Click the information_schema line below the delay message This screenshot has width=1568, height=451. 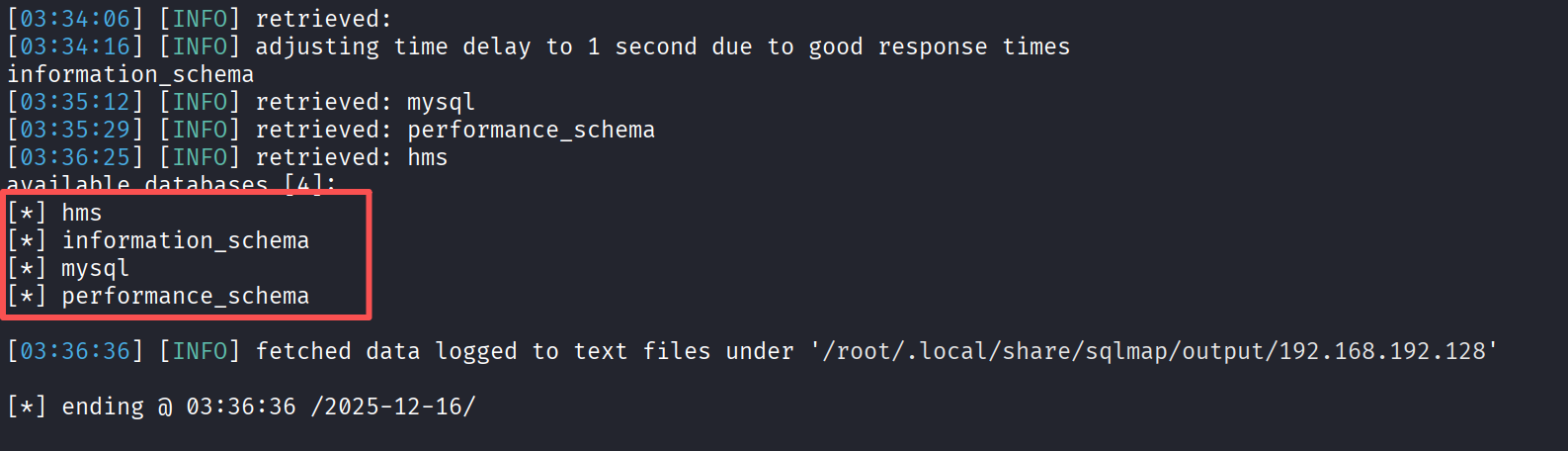(x=130, y=74)
